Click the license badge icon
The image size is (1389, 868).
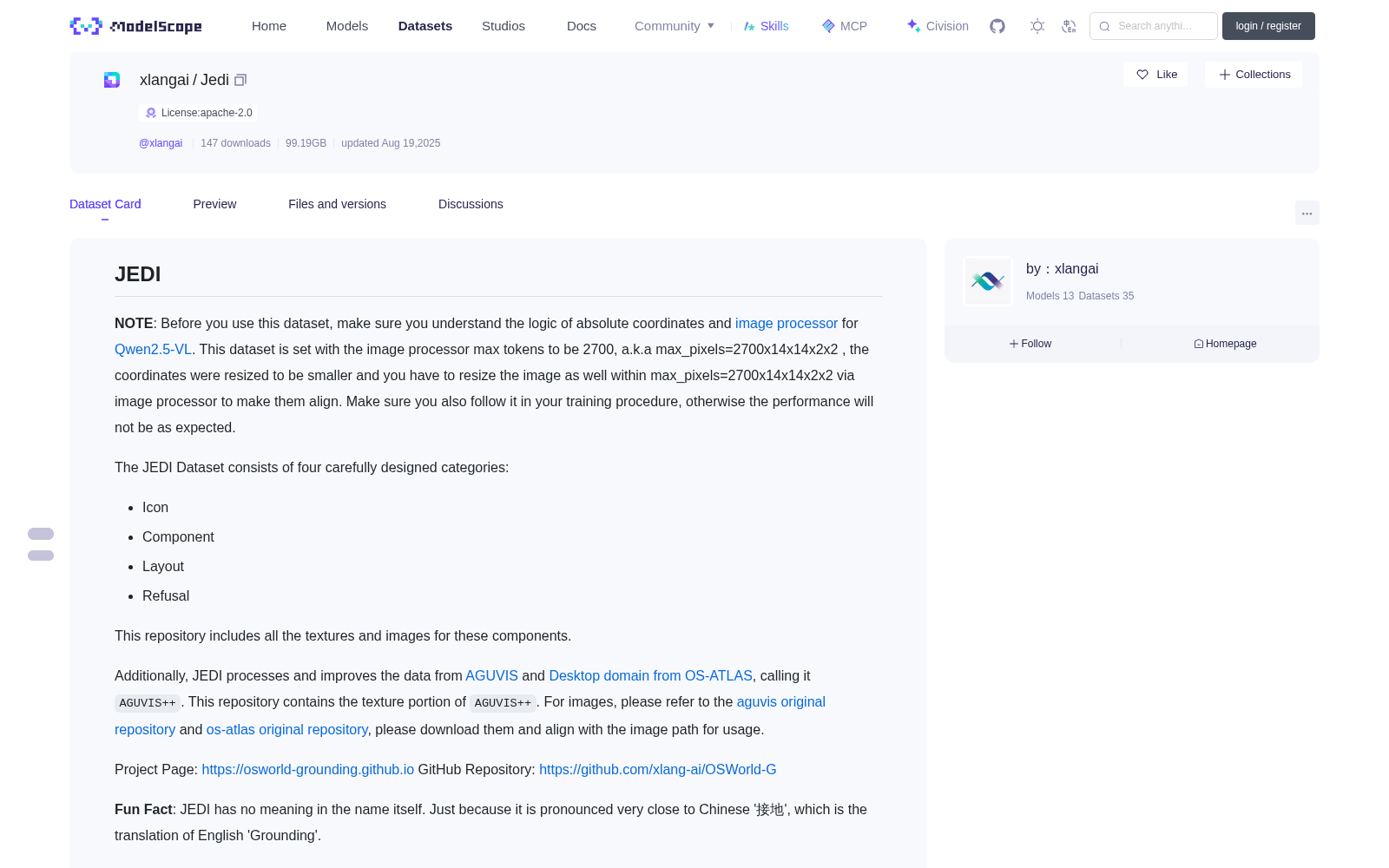(x=151, y=113)
